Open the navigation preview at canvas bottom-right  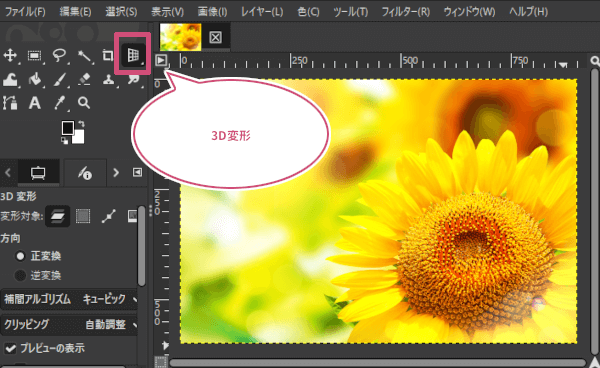pyautogui.click(x=595, y=363)
